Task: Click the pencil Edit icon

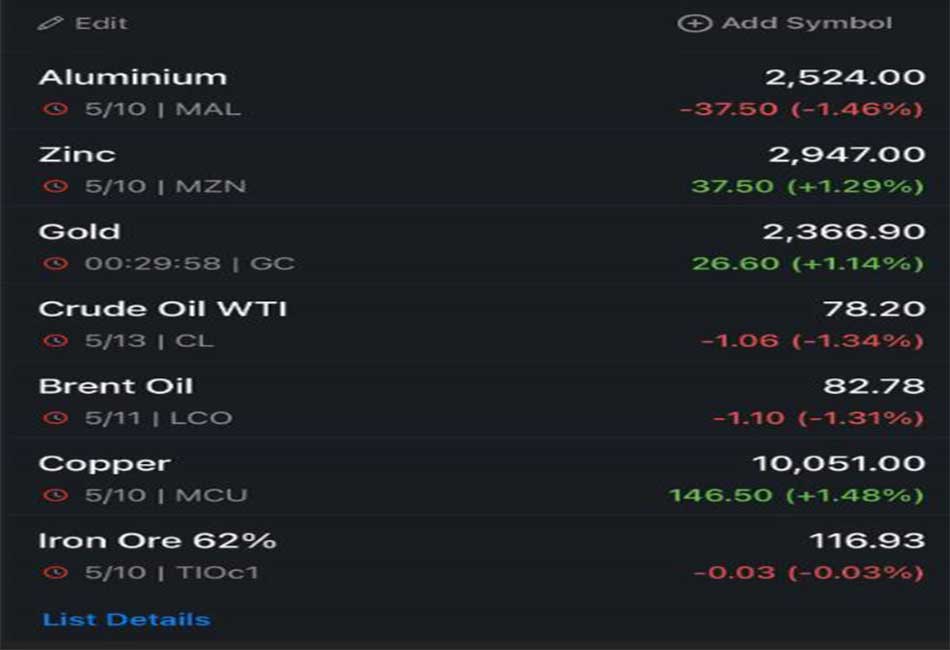Action: tap(50, 24)
